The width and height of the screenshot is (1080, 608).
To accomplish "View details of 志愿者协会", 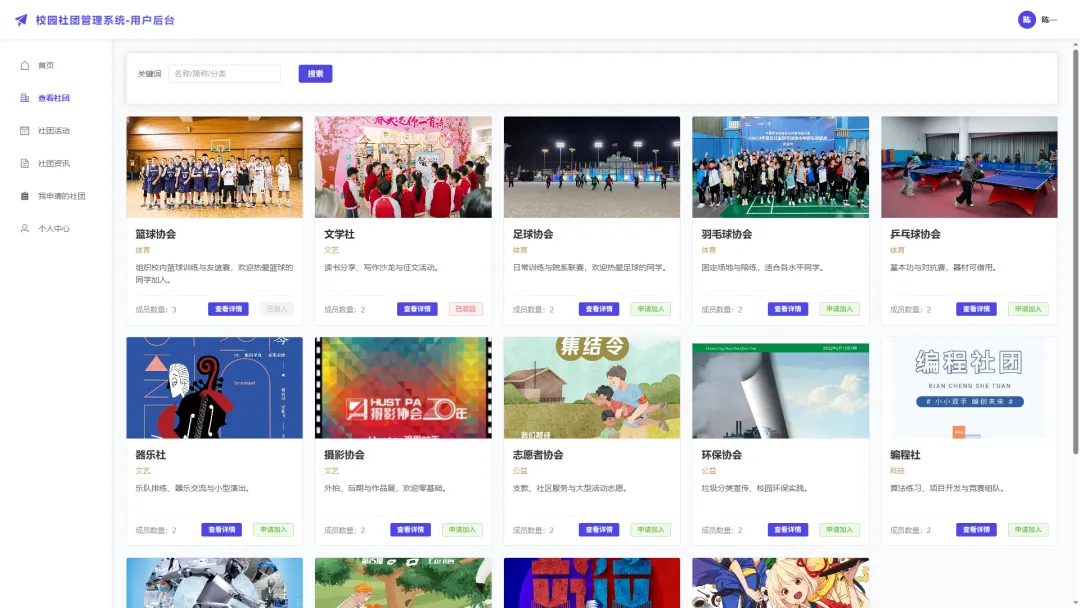I will pyautogui.click(x=599, y=530).
